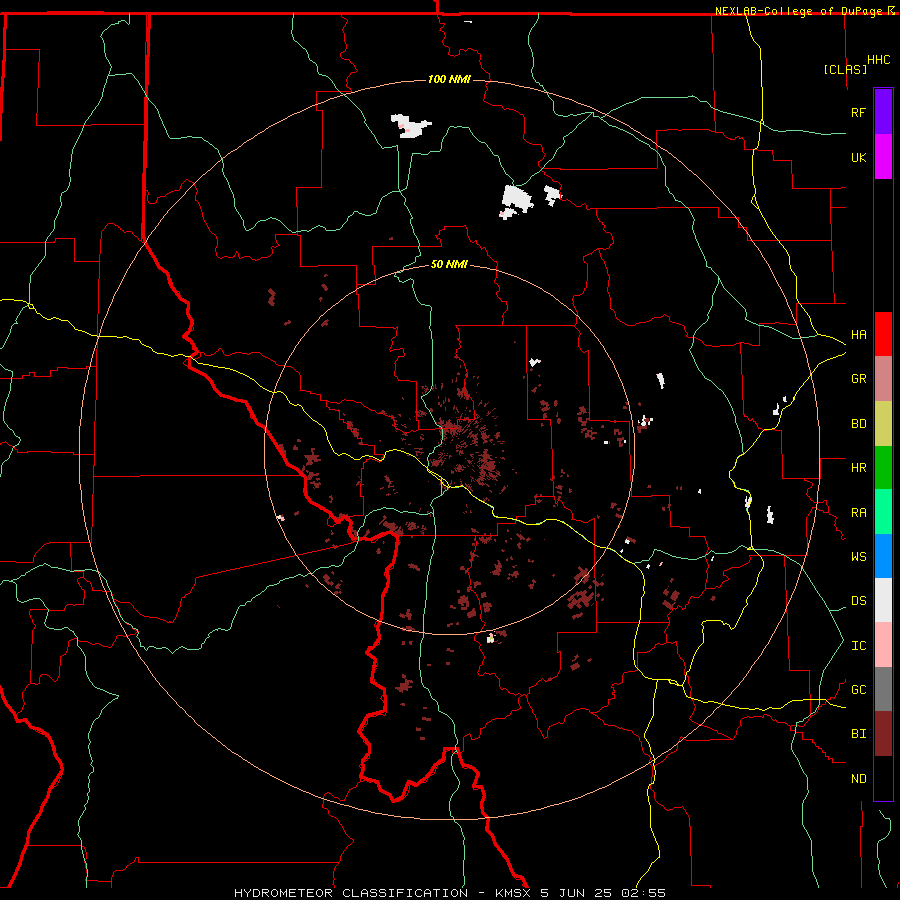The width and height of the screenshot is (900, 900).
Task: Select the WS blue legend swatch
Action: [x=883, y=556]
